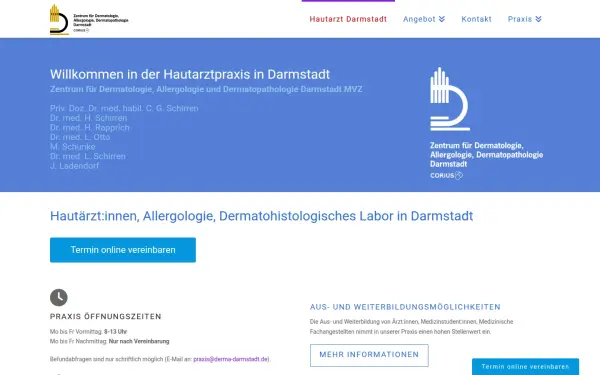Click the practice logo in the header
This screenshot has height=375, width=600.
coord(89,20)
